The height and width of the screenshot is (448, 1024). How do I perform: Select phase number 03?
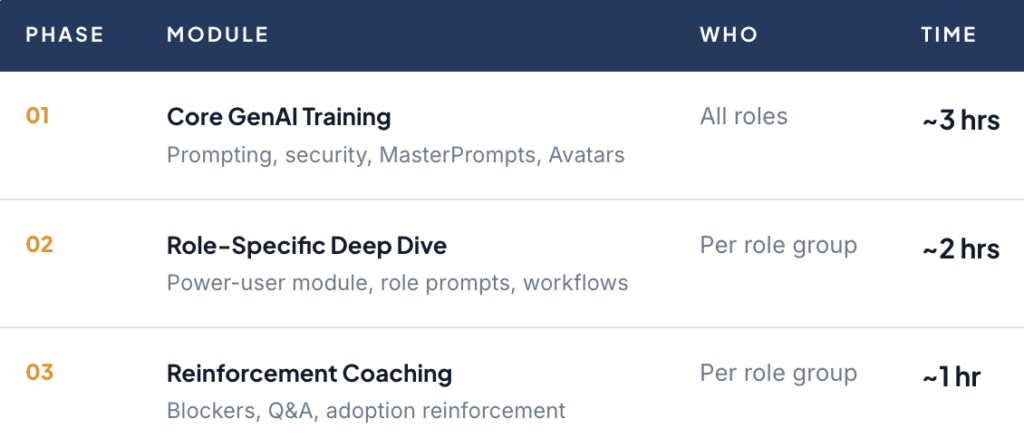click(x=39, y=373)
